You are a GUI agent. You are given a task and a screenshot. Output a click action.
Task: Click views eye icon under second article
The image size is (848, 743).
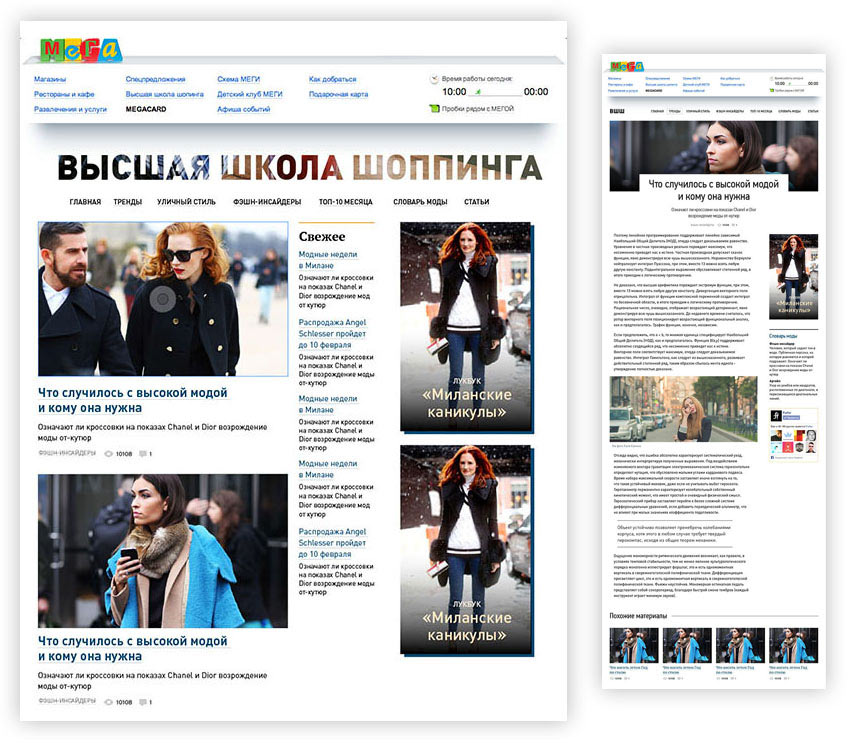pyautogui.click(x=108, y=702)
